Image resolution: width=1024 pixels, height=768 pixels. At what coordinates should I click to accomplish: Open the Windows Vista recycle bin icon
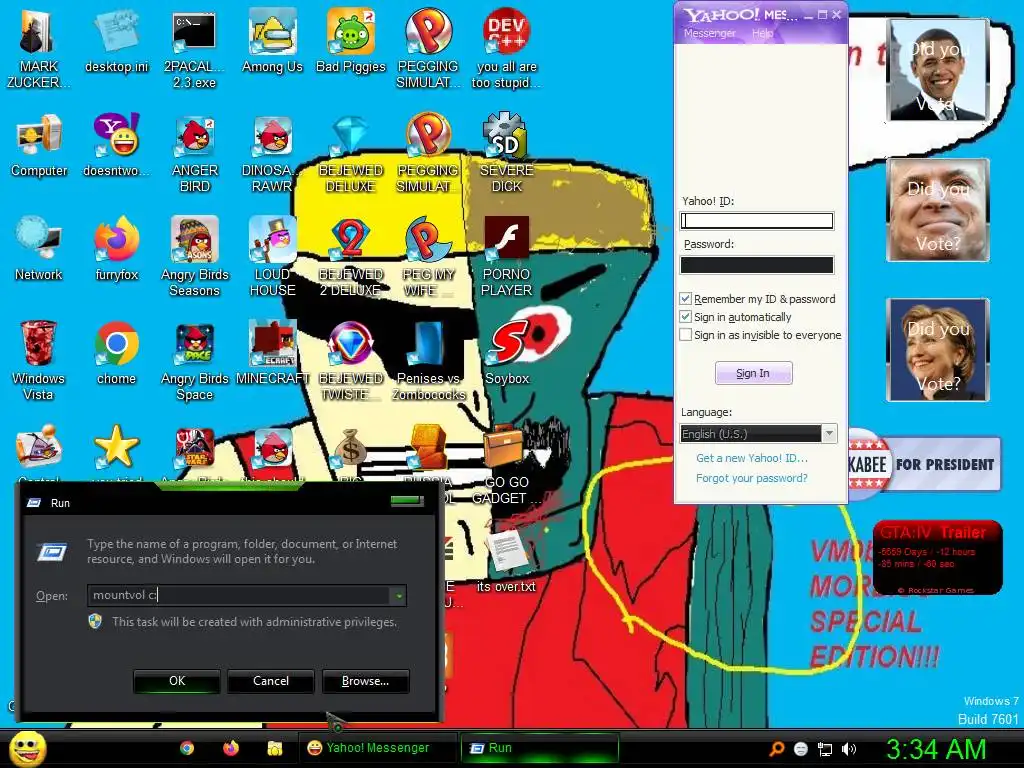pyautogui.click(x=38, y=361)
